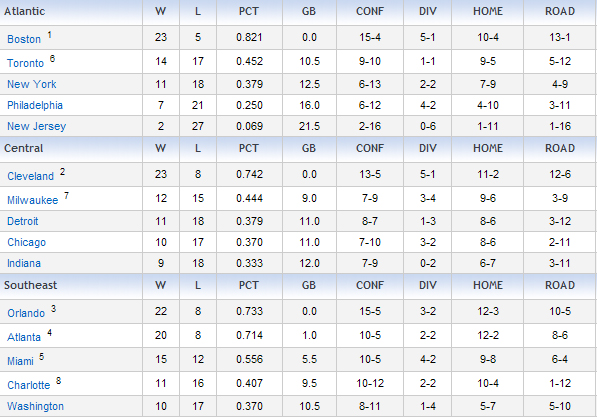
Task: Click the Washington team link
Action: click(x=35, y=406)
